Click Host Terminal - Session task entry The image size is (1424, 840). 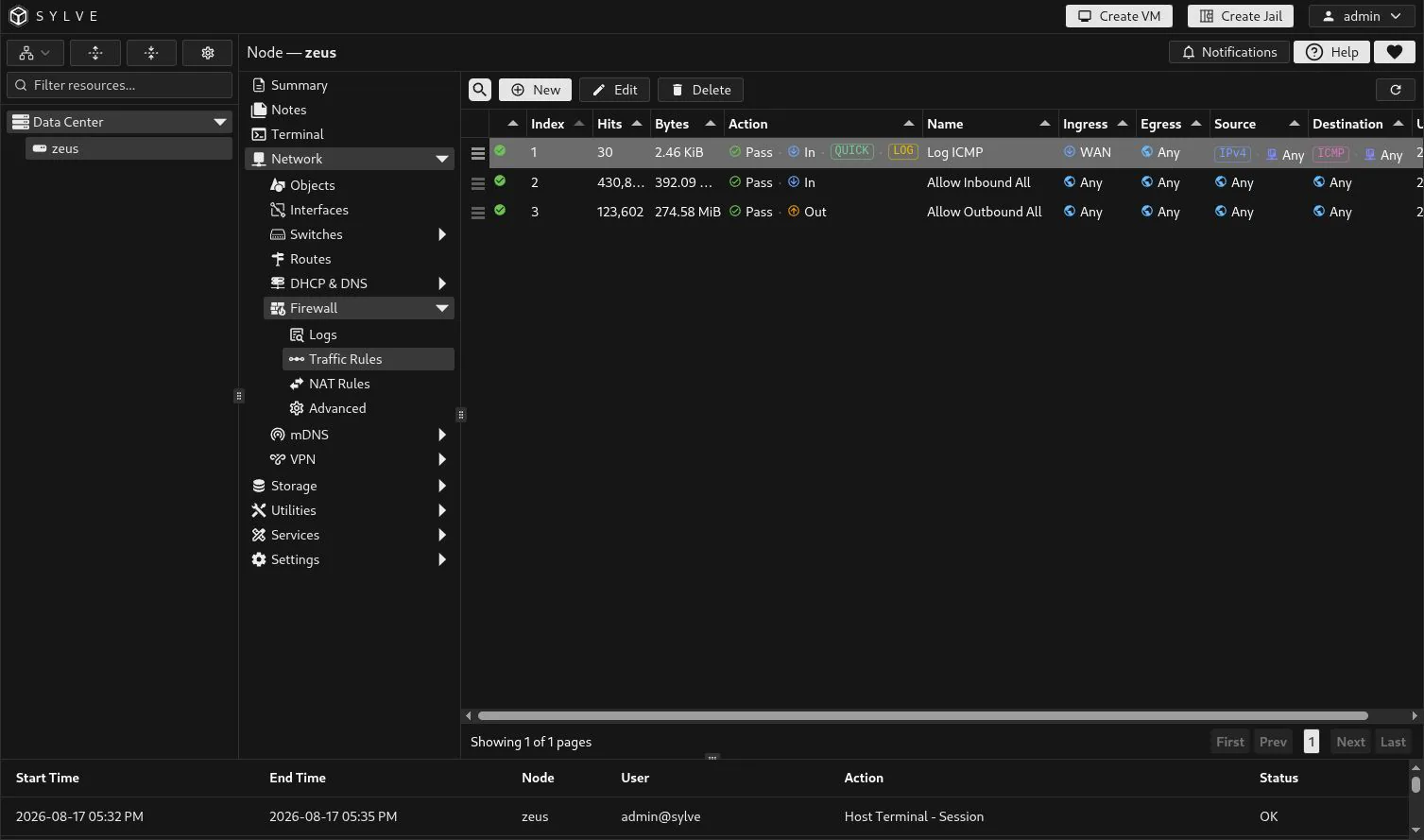tap(914, 816)
